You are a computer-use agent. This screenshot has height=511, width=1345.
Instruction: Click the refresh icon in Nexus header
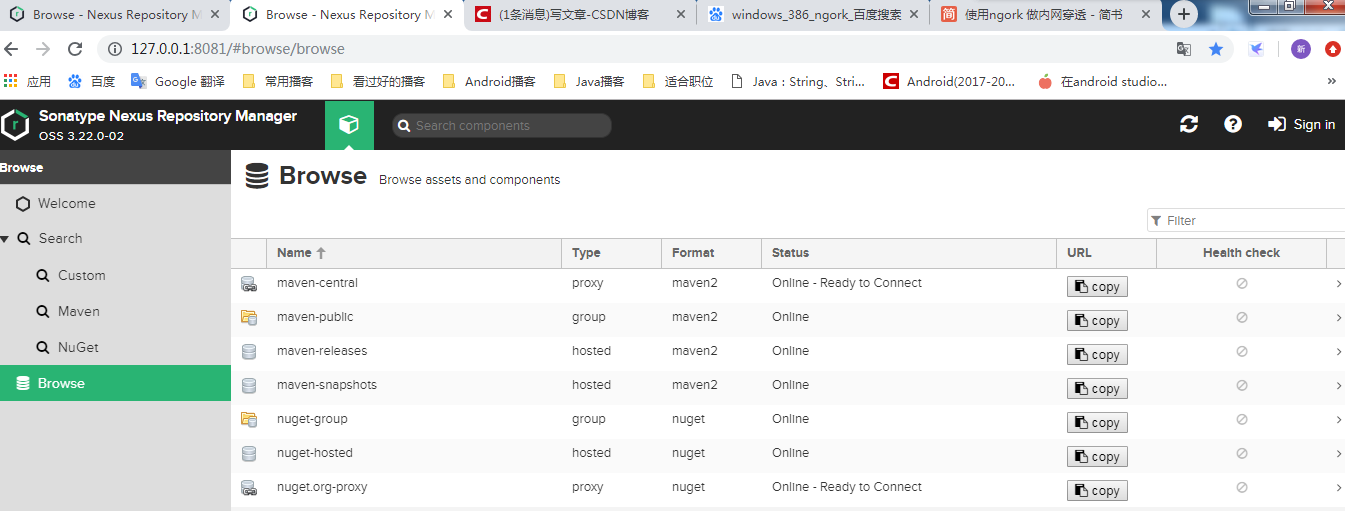[x=1189, y=124]
